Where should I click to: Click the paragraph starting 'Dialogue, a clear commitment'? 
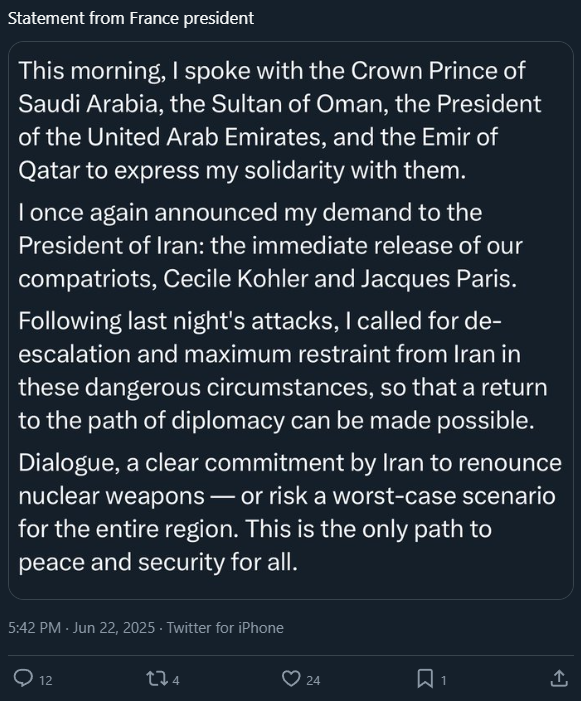[290, 512]
